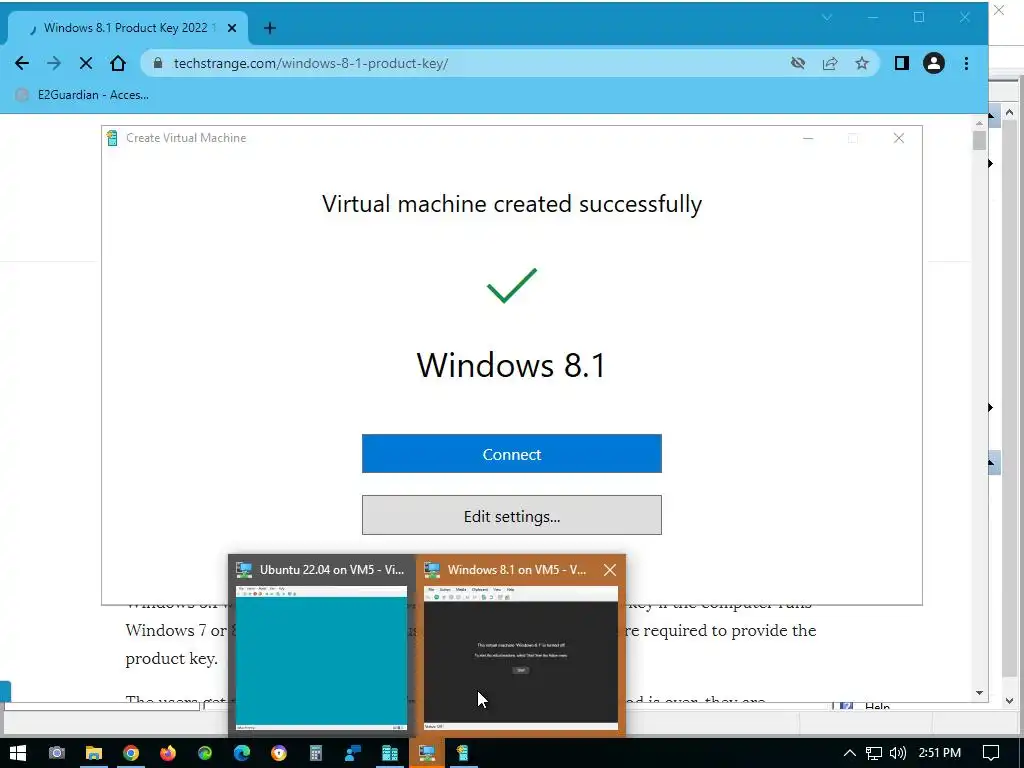The image size is (1024, 768).
Task: Click the scrollbar up arrow of the page
Action: coord(979,122)
